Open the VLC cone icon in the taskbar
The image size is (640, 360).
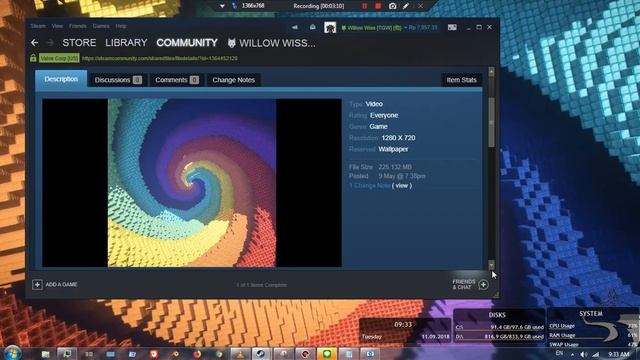click(240, 354)
